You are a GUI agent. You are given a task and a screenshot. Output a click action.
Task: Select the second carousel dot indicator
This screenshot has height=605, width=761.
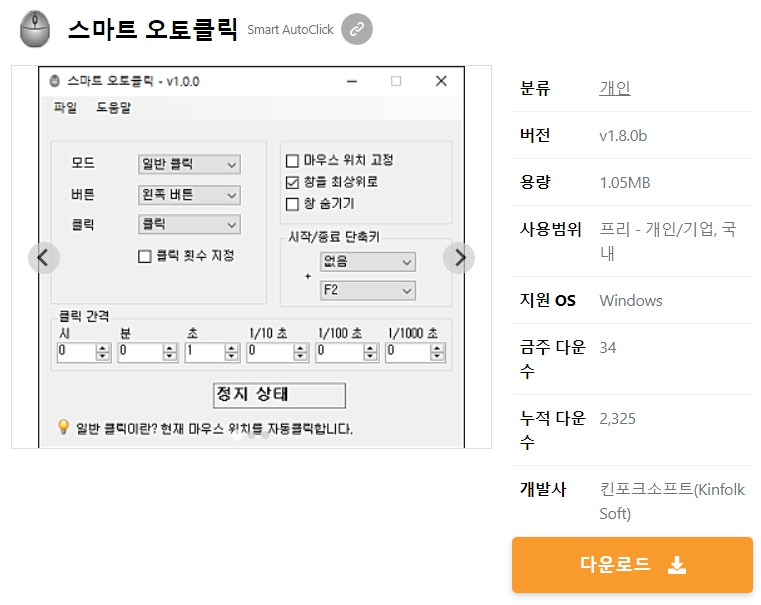point(251,436)
